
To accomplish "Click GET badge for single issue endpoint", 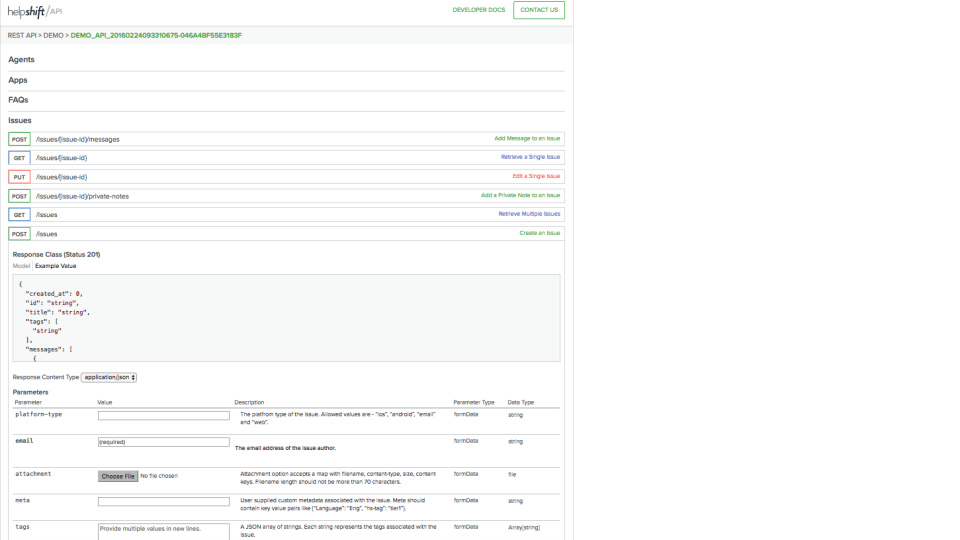I will coord(19,158).
